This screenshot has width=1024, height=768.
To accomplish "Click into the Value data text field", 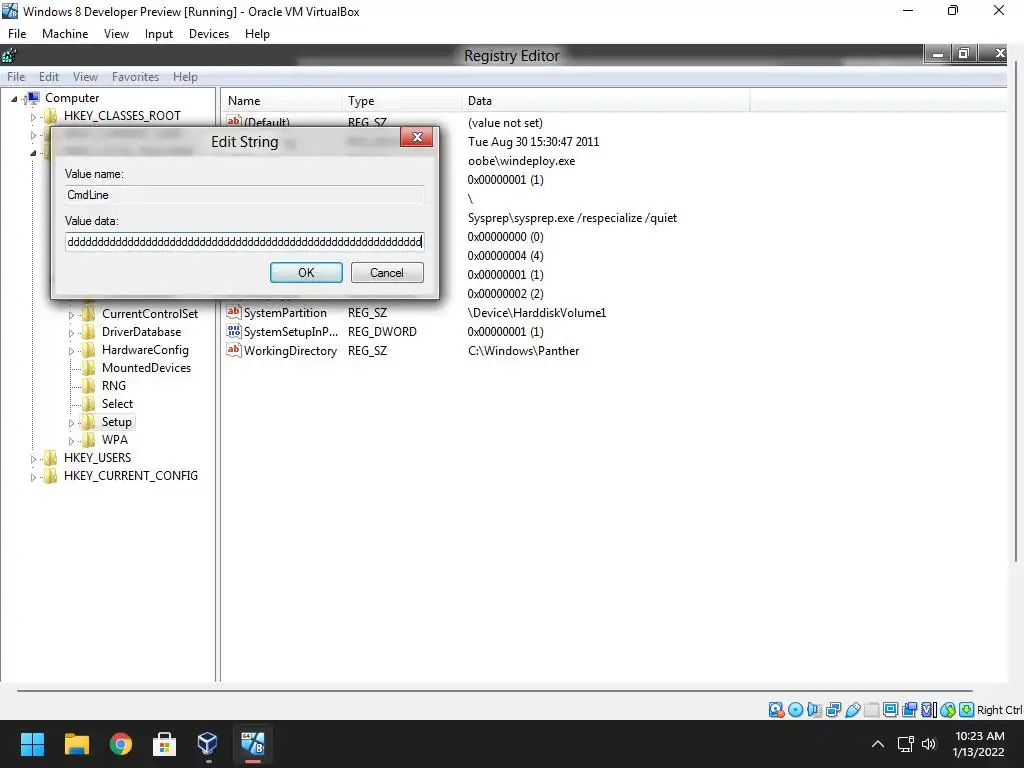I will click(x=244, y=242).
